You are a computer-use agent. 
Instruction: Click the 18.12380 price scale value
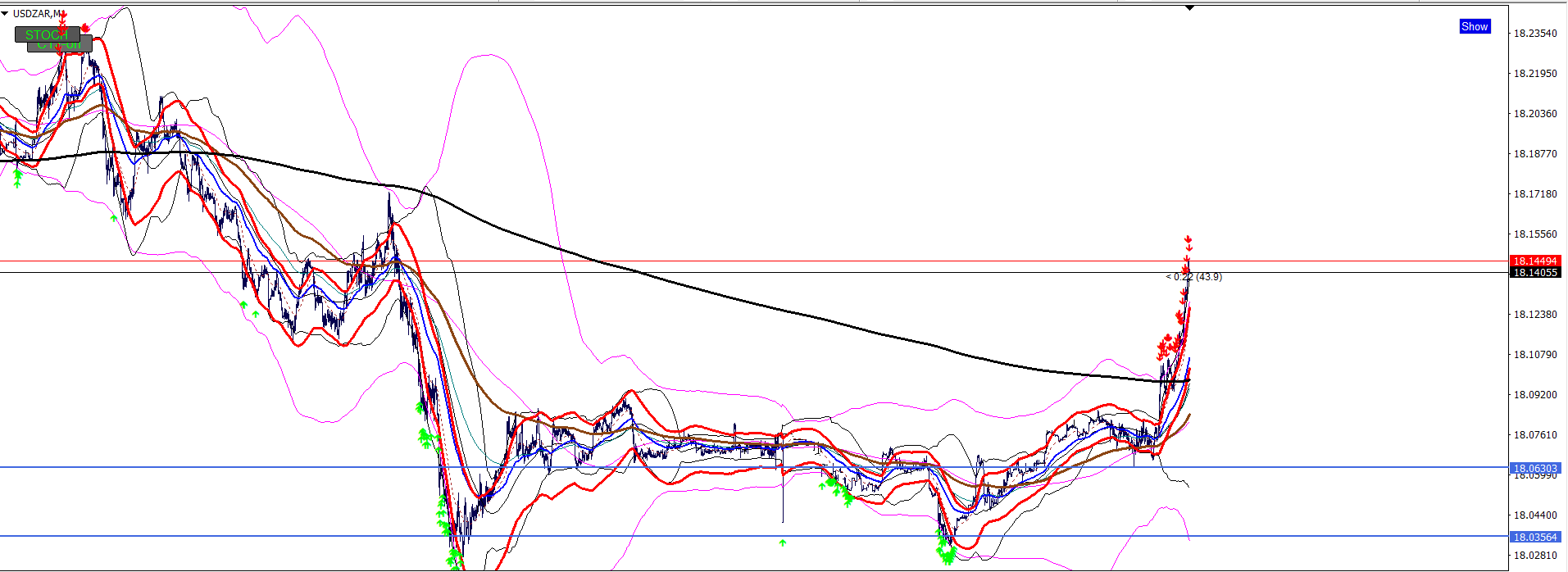coord(1535,315)
